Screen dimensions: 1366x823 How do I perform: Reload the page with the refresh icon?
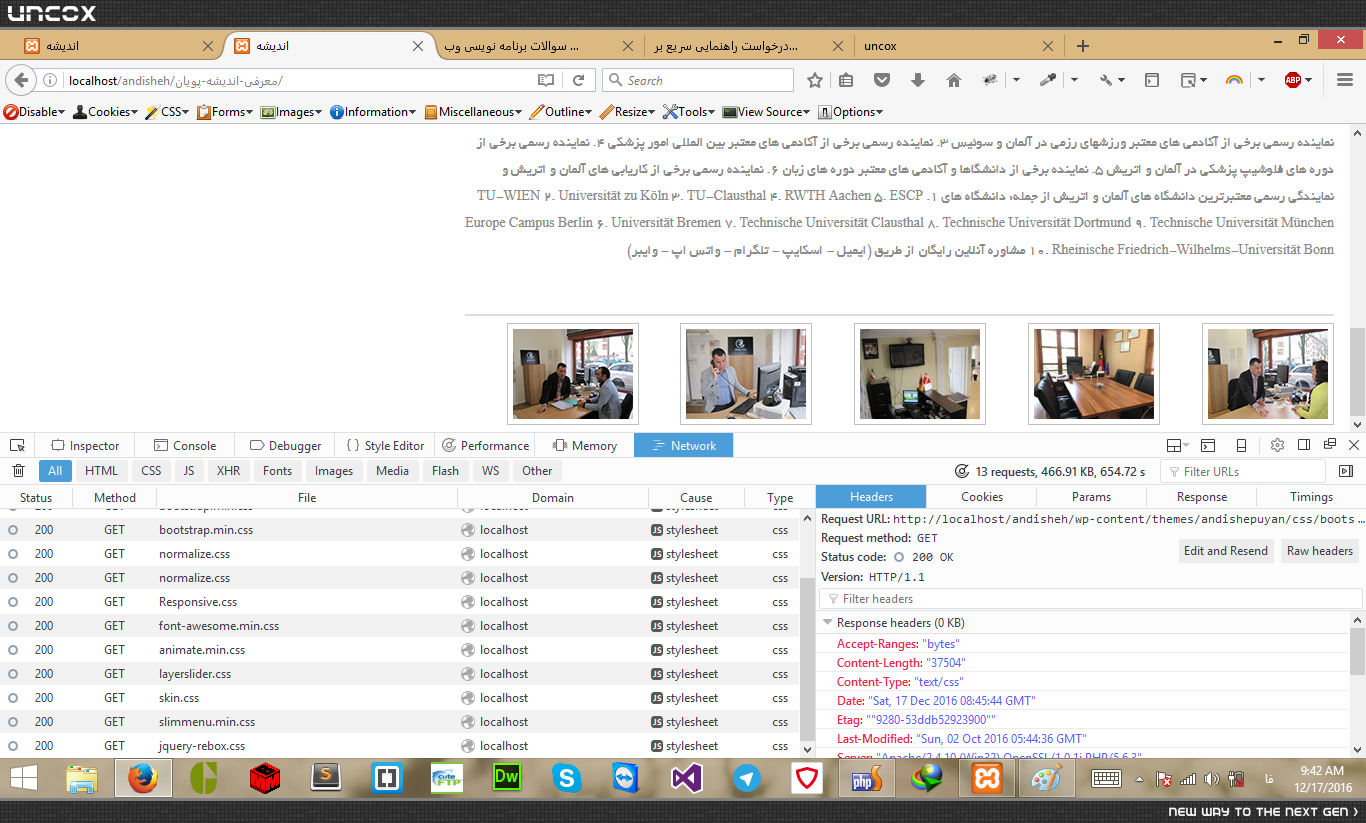pos(578,80)
